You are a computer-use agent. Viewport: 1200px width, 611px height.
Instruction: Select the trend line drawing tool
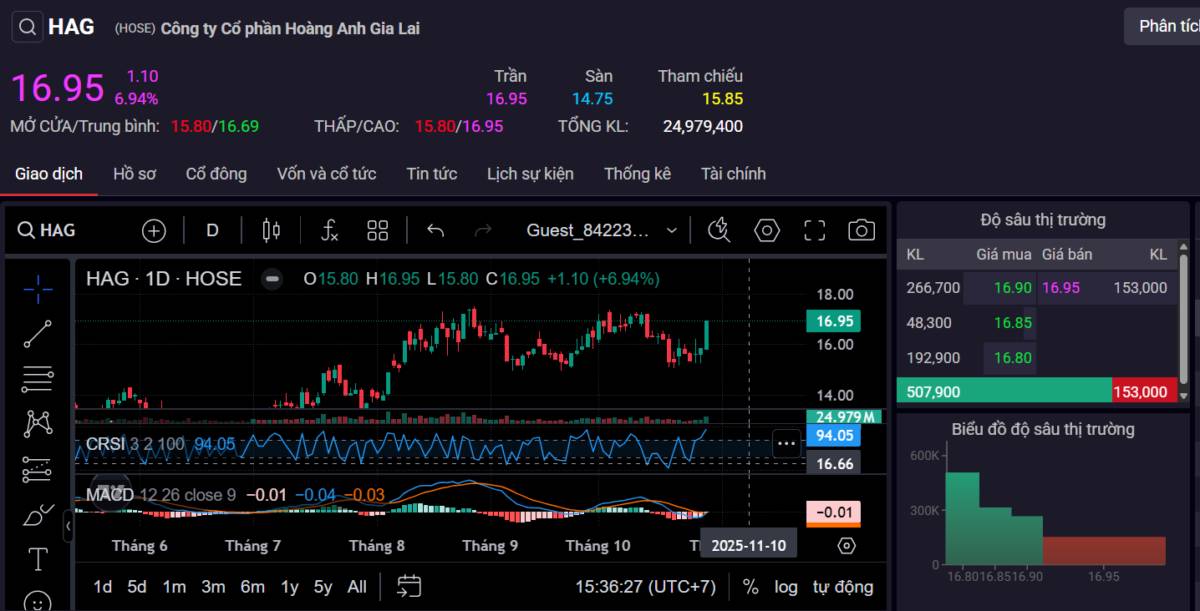(x=38, y=334)
